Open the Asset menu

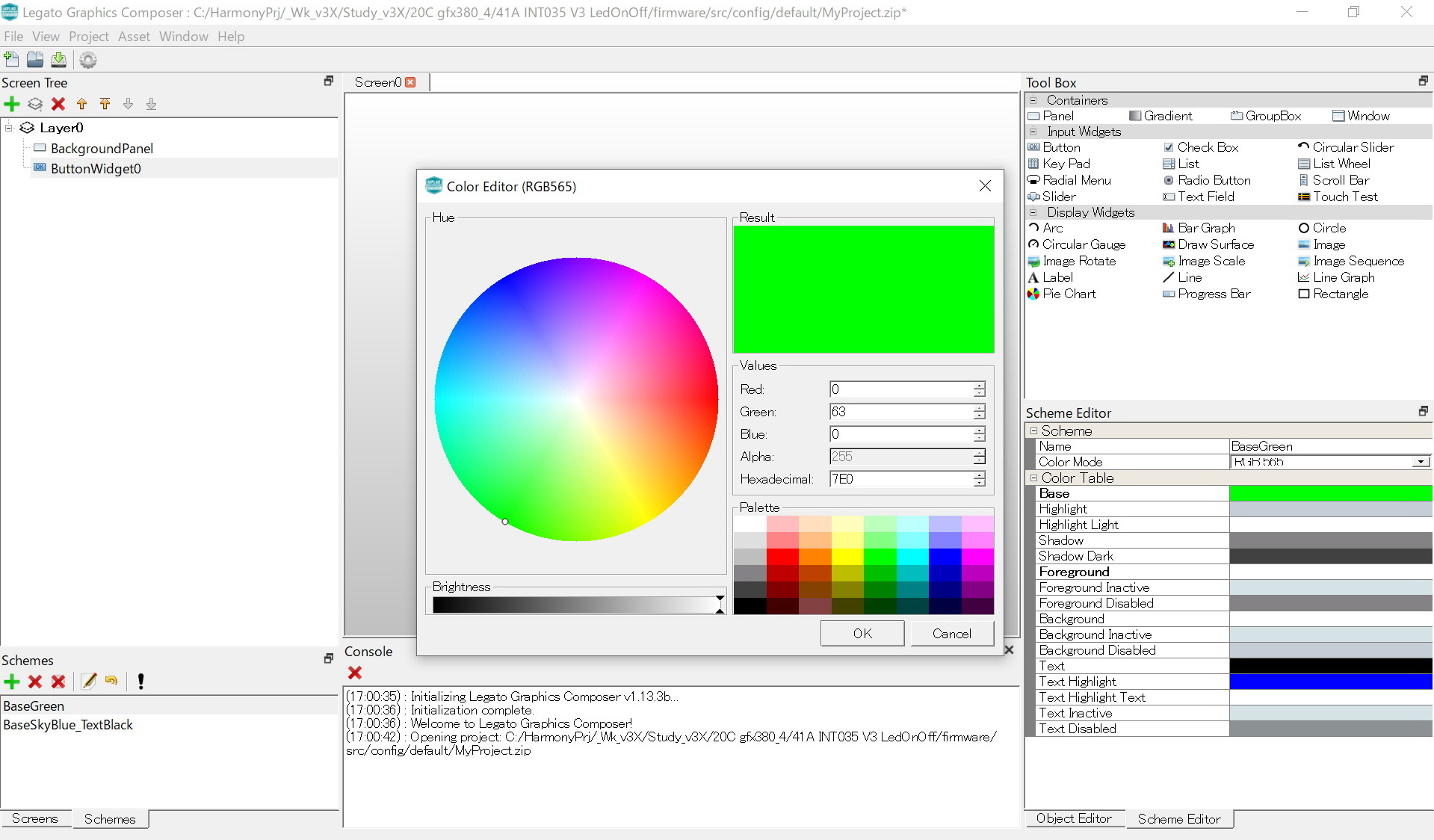134,37
